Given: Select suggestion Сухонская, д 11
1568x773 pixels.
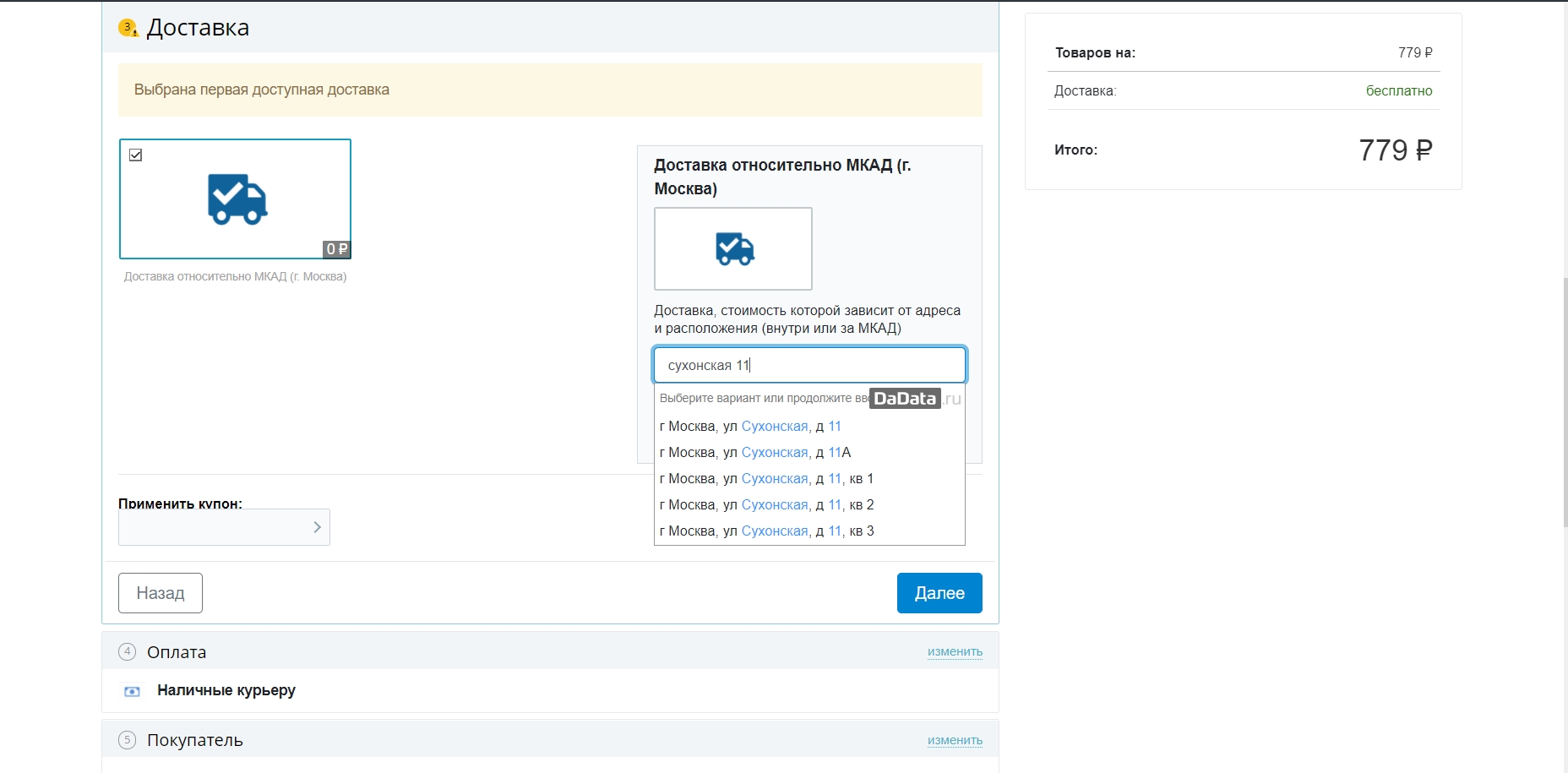Looking at the screenshot, I should tap(750, 427).
